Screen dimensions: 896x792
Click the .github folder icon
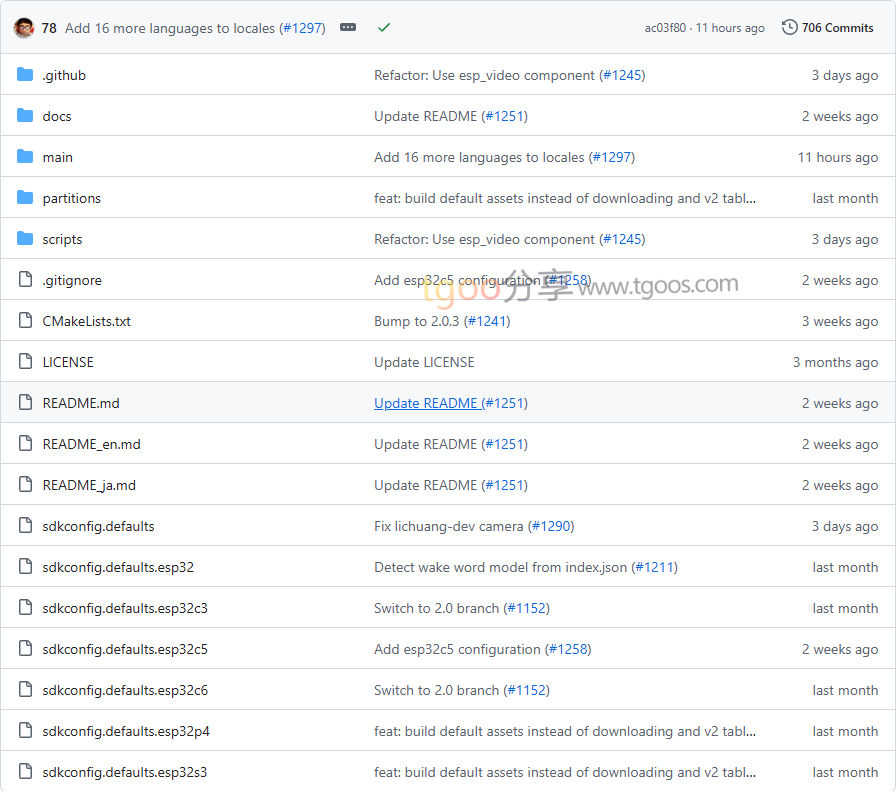(25, 75)
